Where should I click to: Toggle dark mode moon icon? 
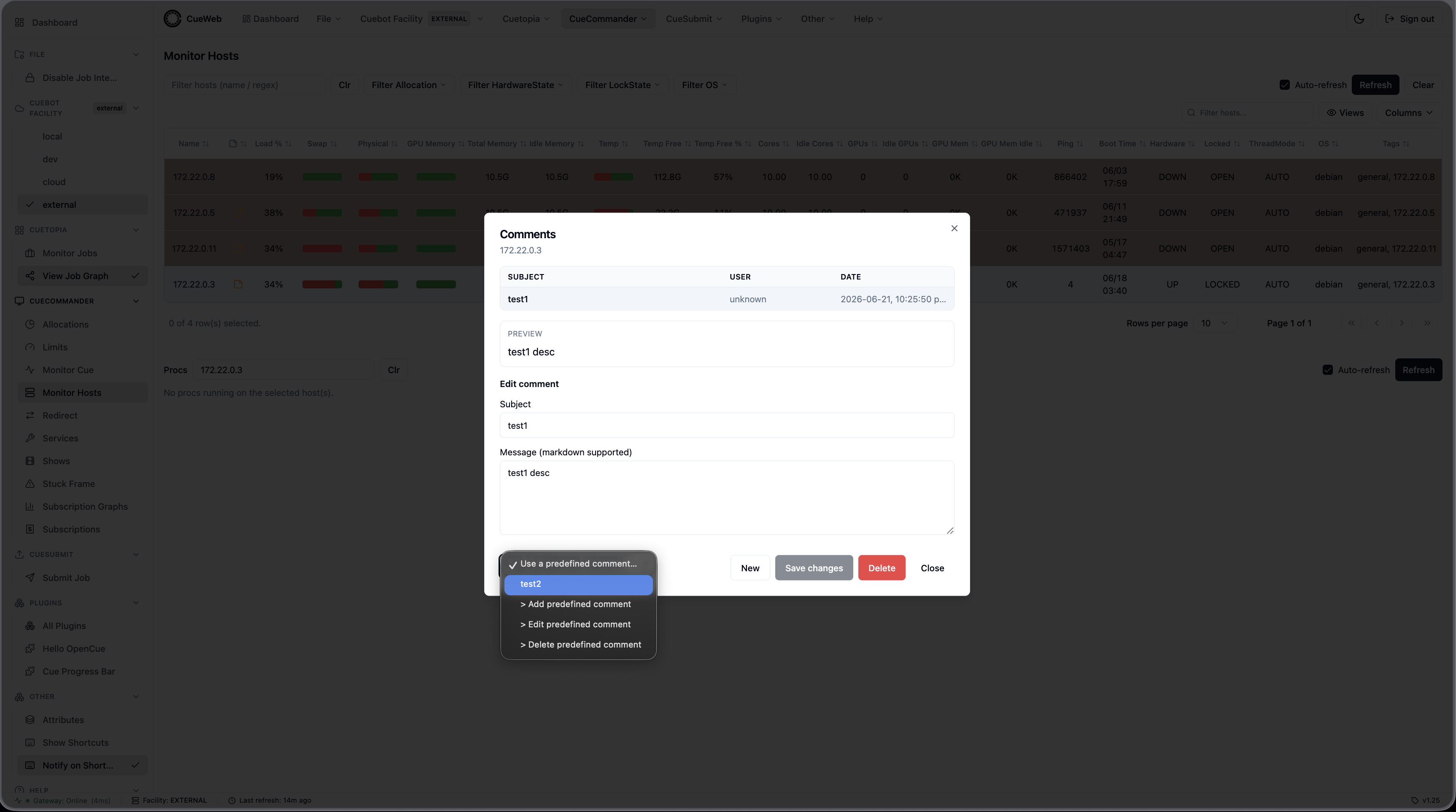pos(1359,19)
